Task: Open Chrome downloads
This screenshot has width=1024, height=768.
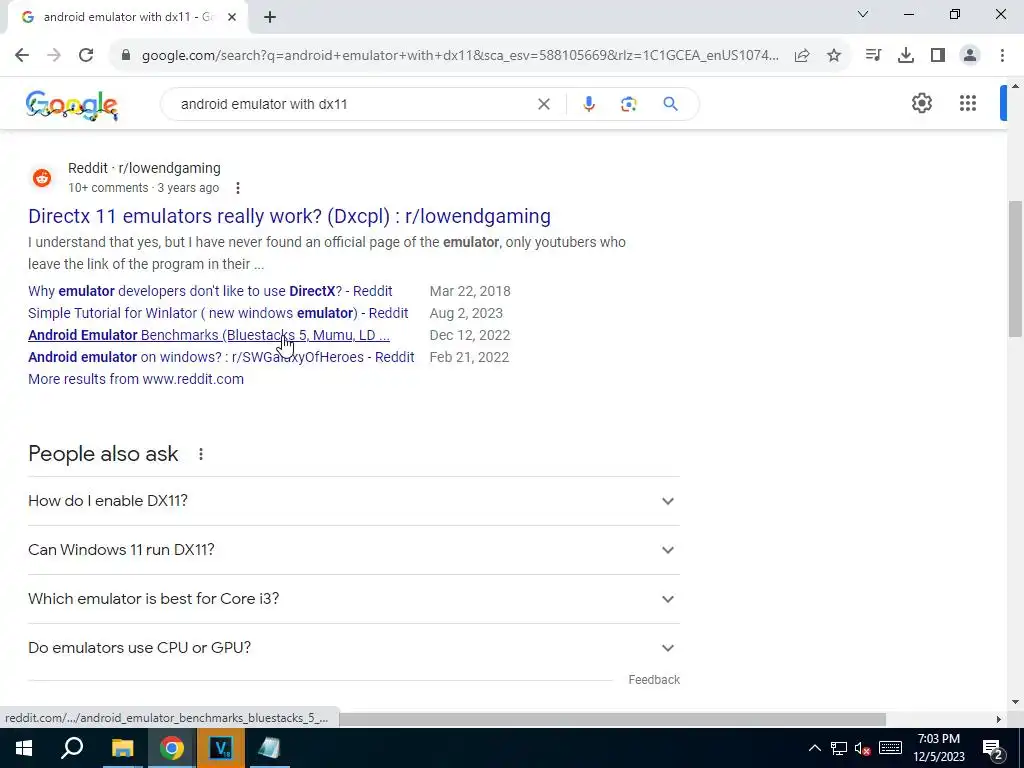Action: 905,56
